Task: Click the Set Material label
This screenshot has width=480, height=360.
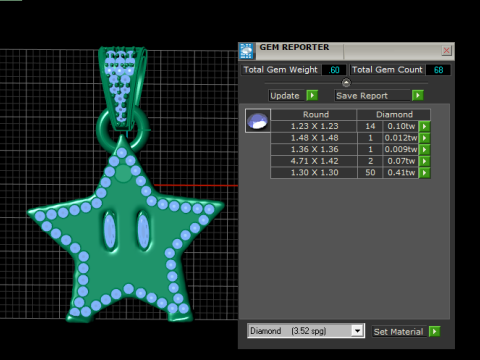Action: pyautogui.click(x=399, y=332)
